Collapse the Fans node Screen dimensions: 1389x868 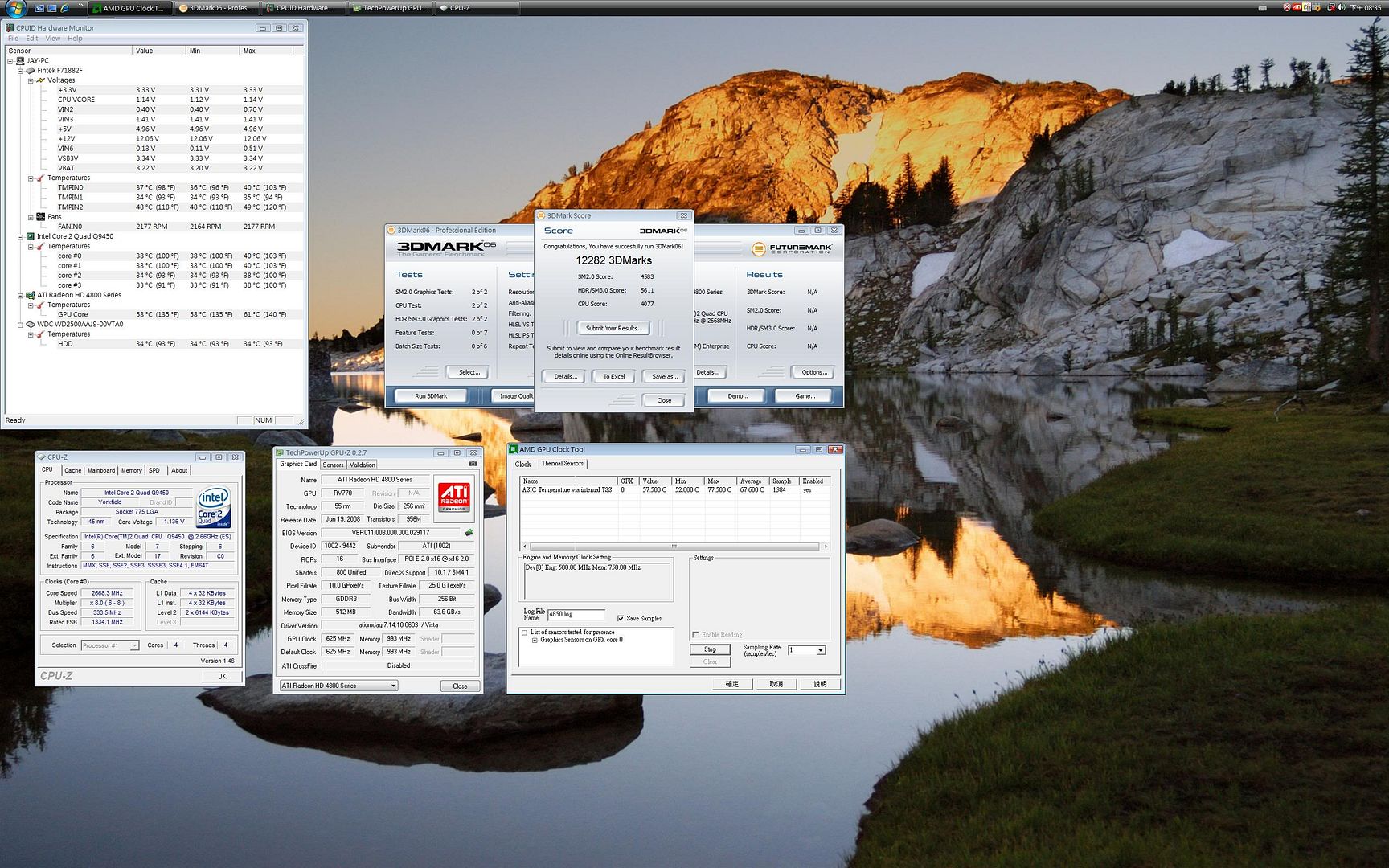point(31,216)
